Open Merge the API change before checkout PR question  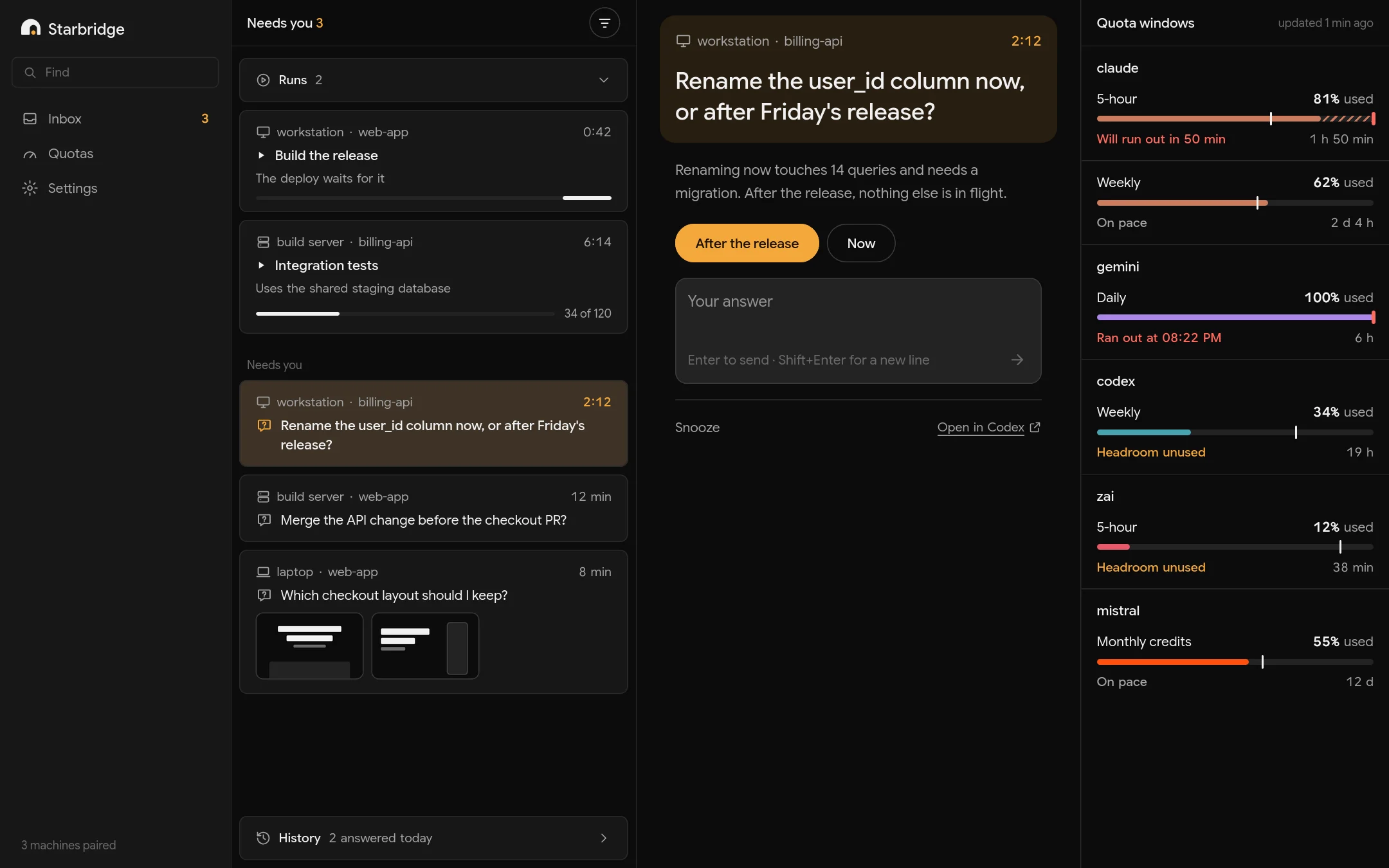pyautogui.click(x=433, y=508)
